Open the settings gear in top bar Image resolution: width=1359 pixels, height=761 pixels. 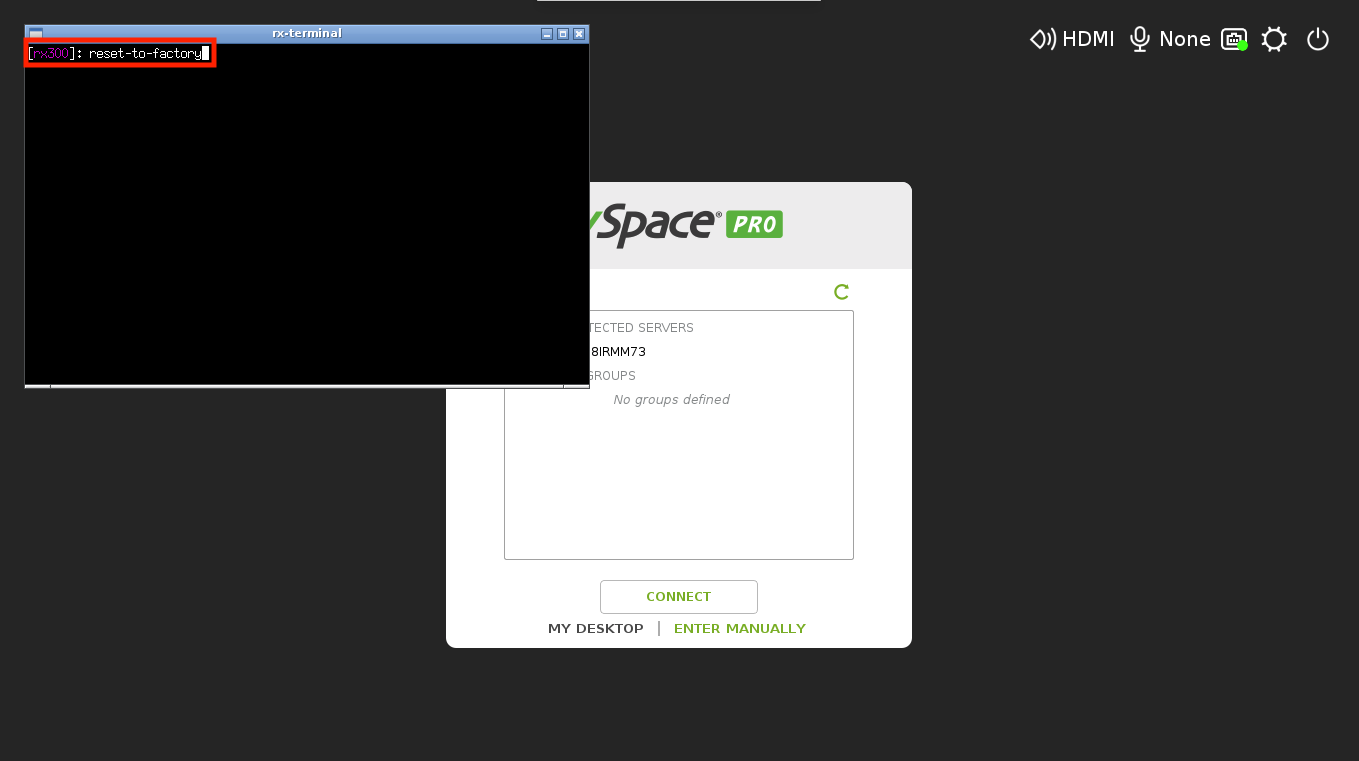tap(1273, 39)
